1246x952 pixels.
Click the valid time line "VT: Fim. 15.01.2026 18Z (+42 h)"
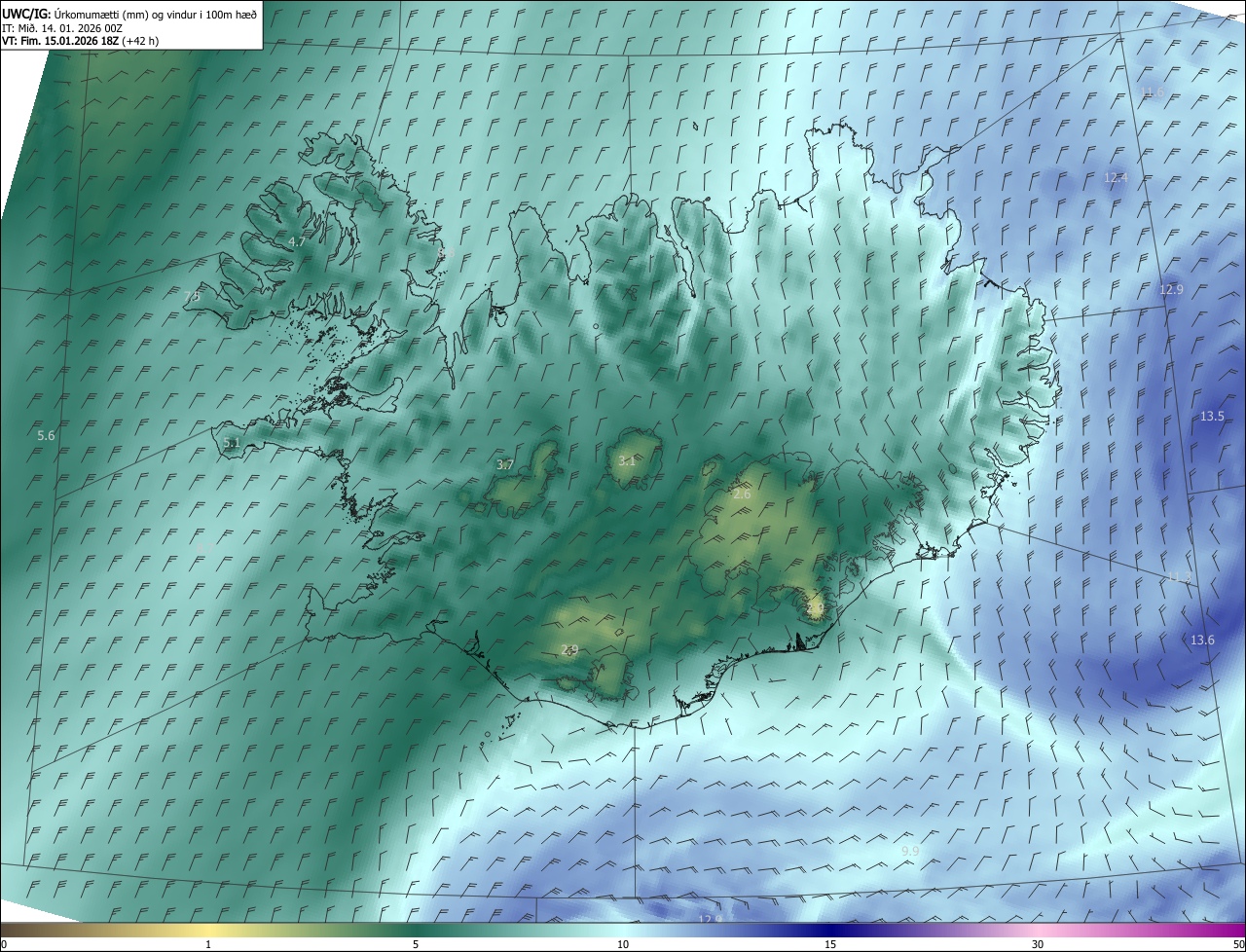pyautogui.click(x=80, y=41)
